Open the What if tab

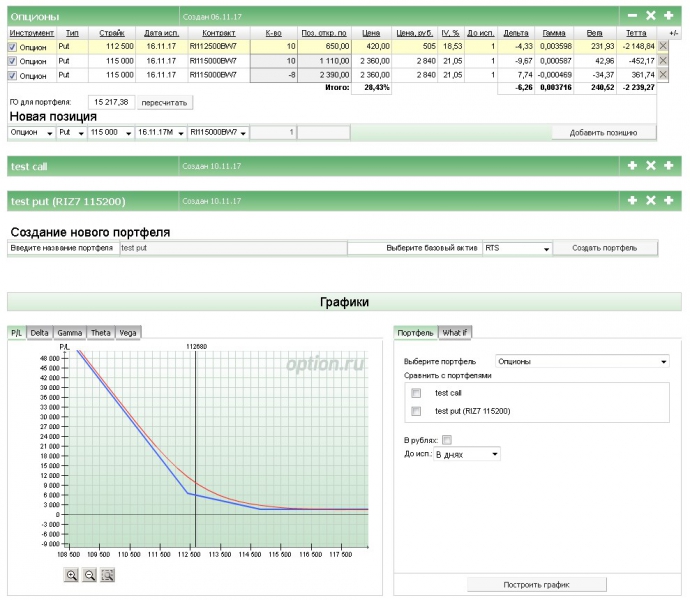pyautogui.click(x=455, y=332)
